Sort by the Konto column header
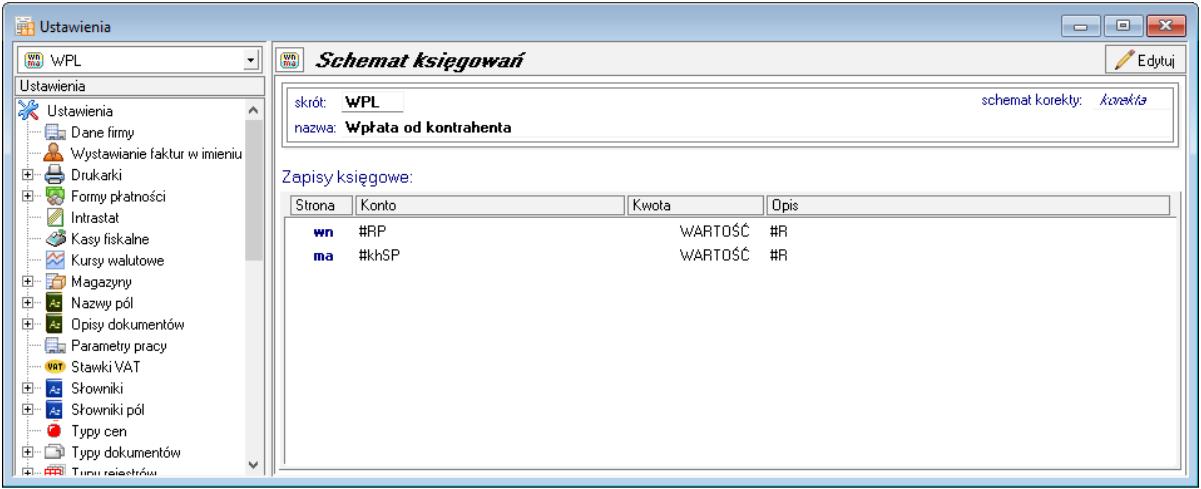 488,205
